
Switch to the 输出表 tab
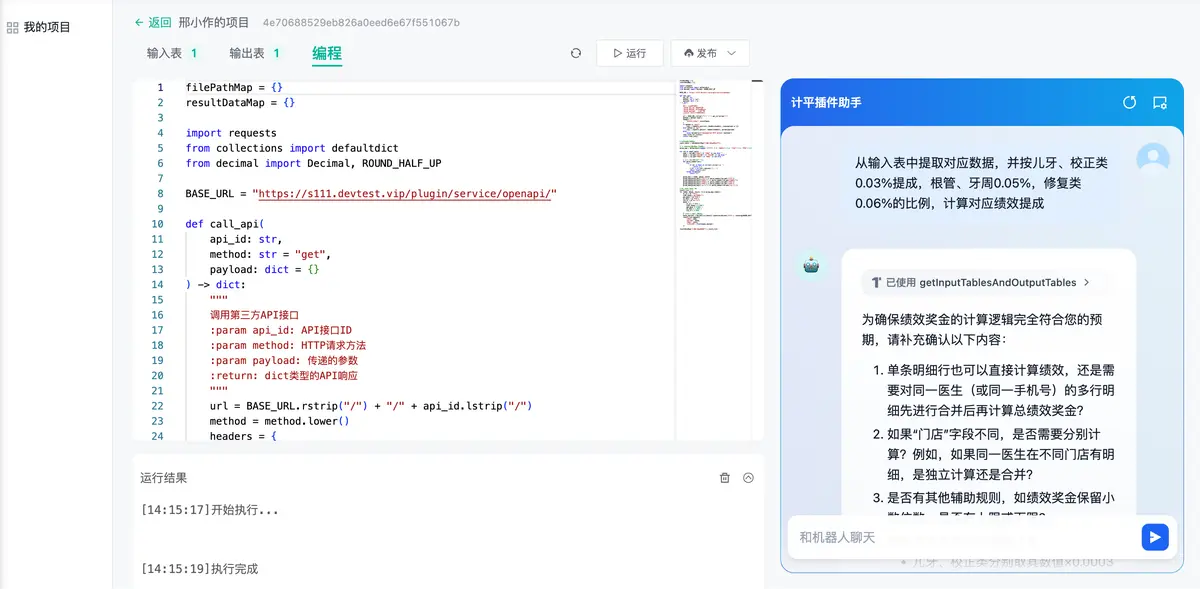(x=255, y=54)
